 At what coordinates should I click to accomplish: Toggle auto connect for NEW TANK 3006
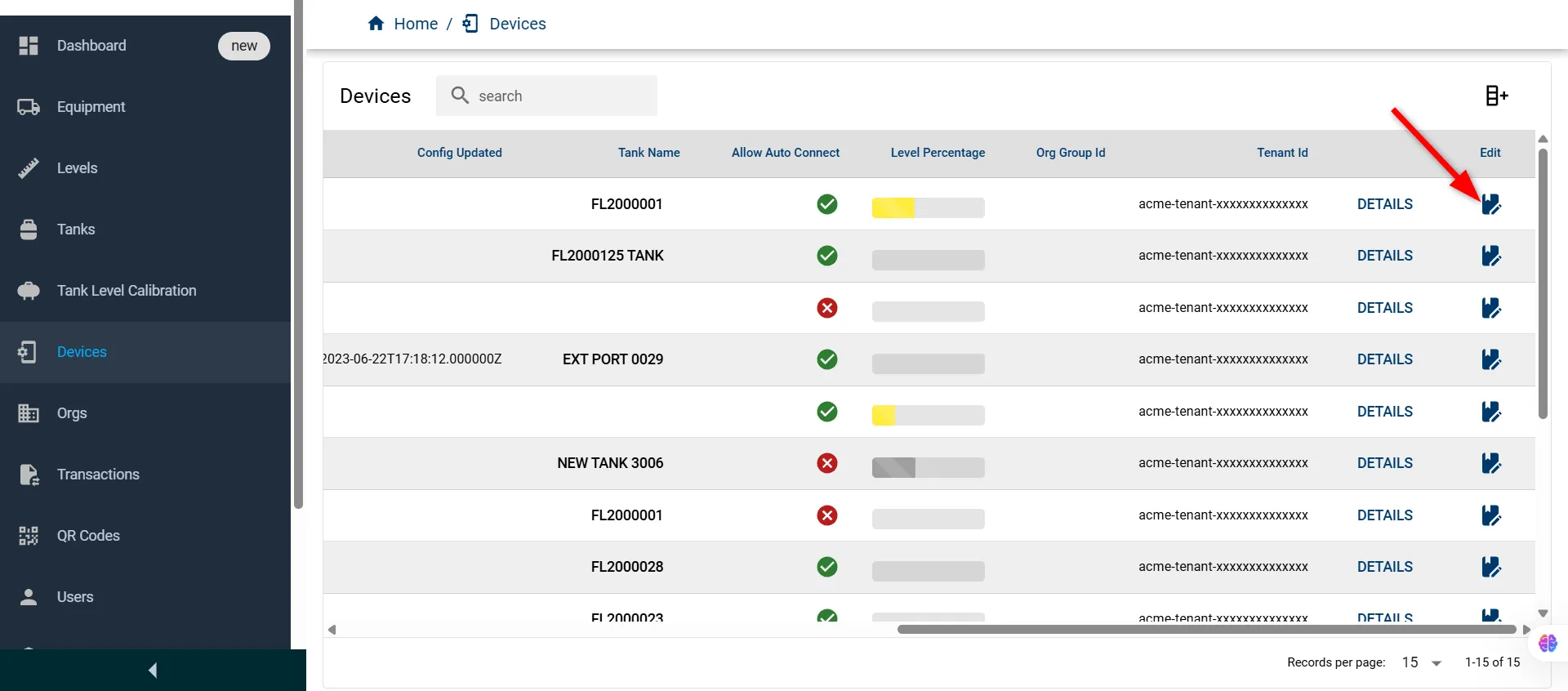[827, 463]
